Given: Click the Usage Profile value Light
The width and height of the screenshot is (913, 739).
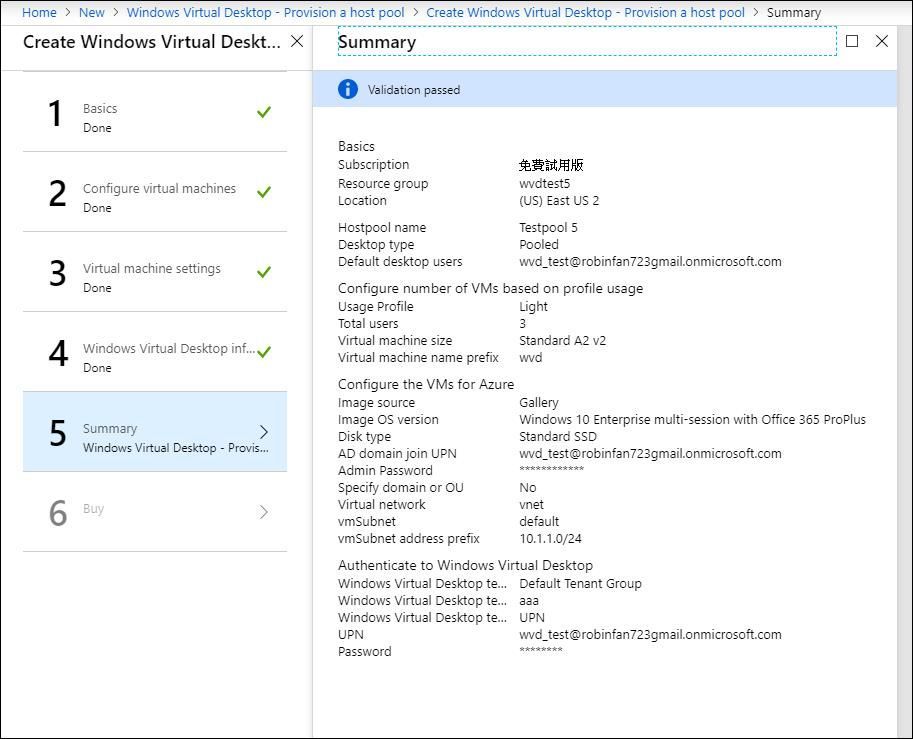Looking at the screenshot, I should click(533, 306).
